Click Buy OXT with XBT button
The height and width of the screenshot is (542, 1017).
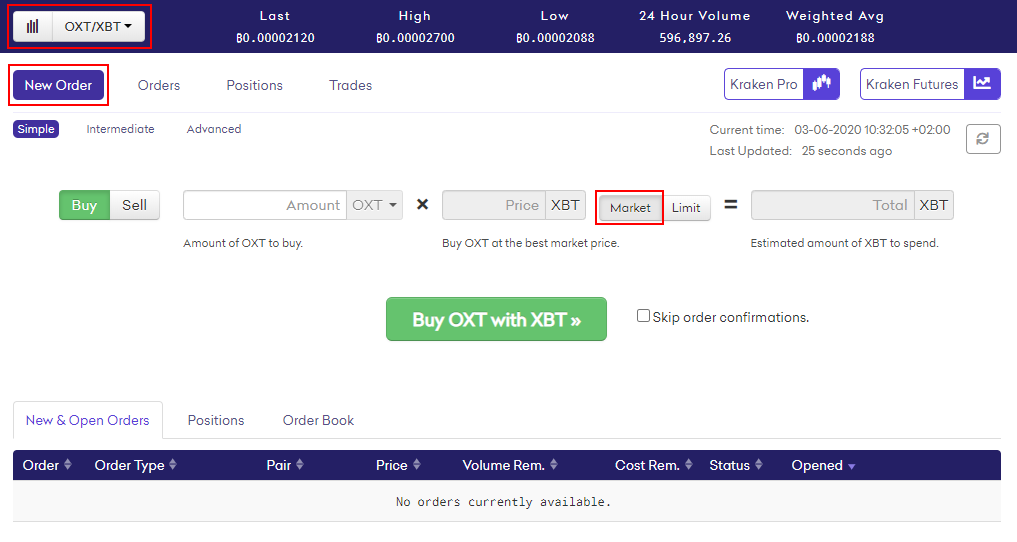click(x=496, y=319)
